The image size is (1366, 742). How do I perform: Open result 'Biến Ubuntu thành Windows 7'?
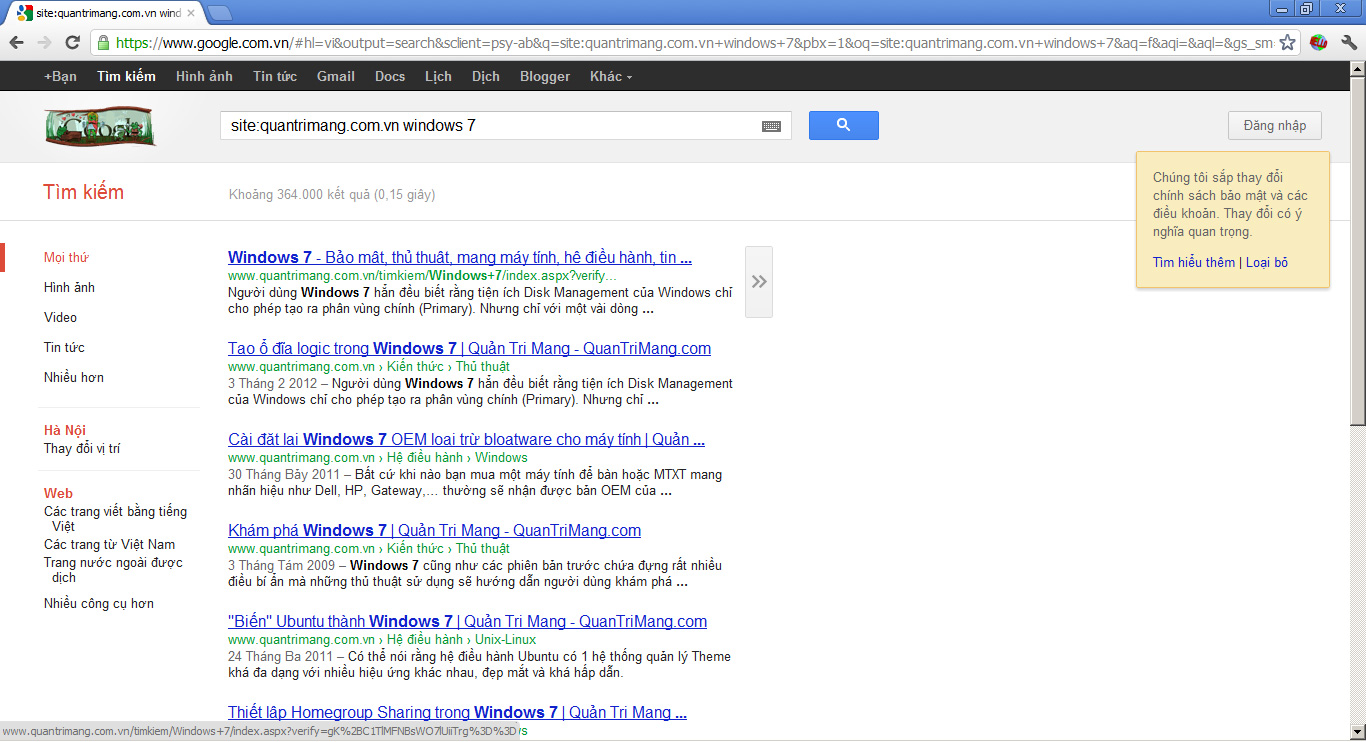(467, 621)
